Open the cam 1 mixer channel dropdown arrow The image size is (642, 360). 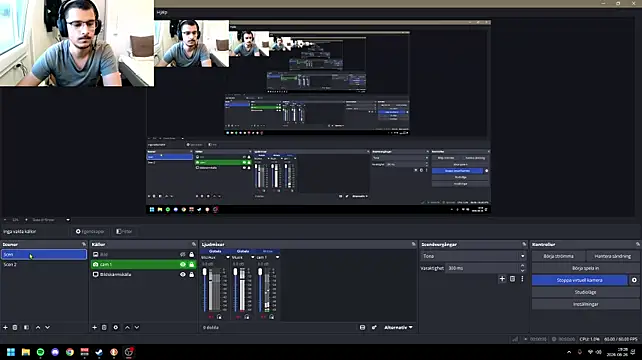pos(277,257)
